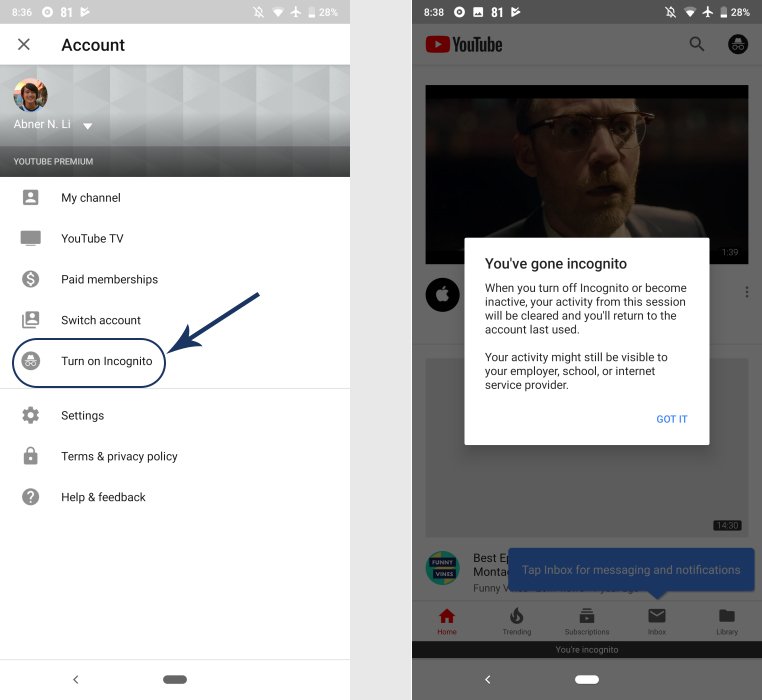Tap the Apple channel avatar
The width and height of the screenshot is (762, 700).
click(x=442, y=295)
